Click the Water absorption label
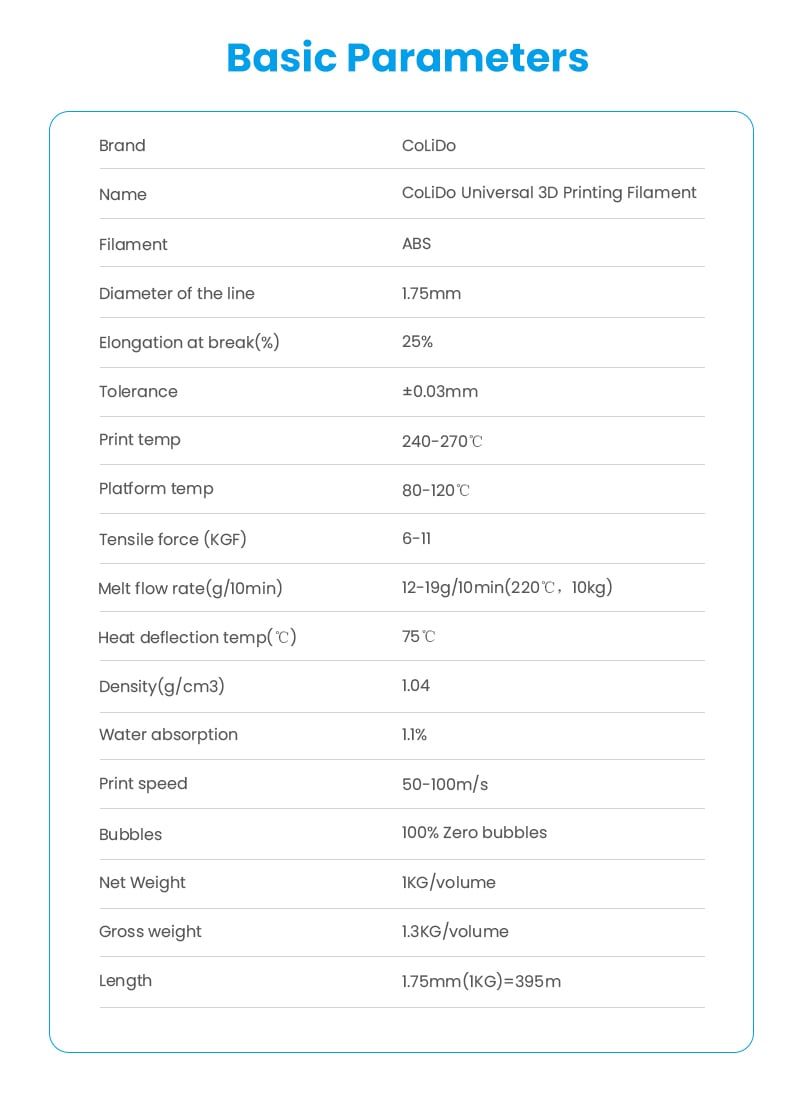800x1108 pixels. click(168, 735)
